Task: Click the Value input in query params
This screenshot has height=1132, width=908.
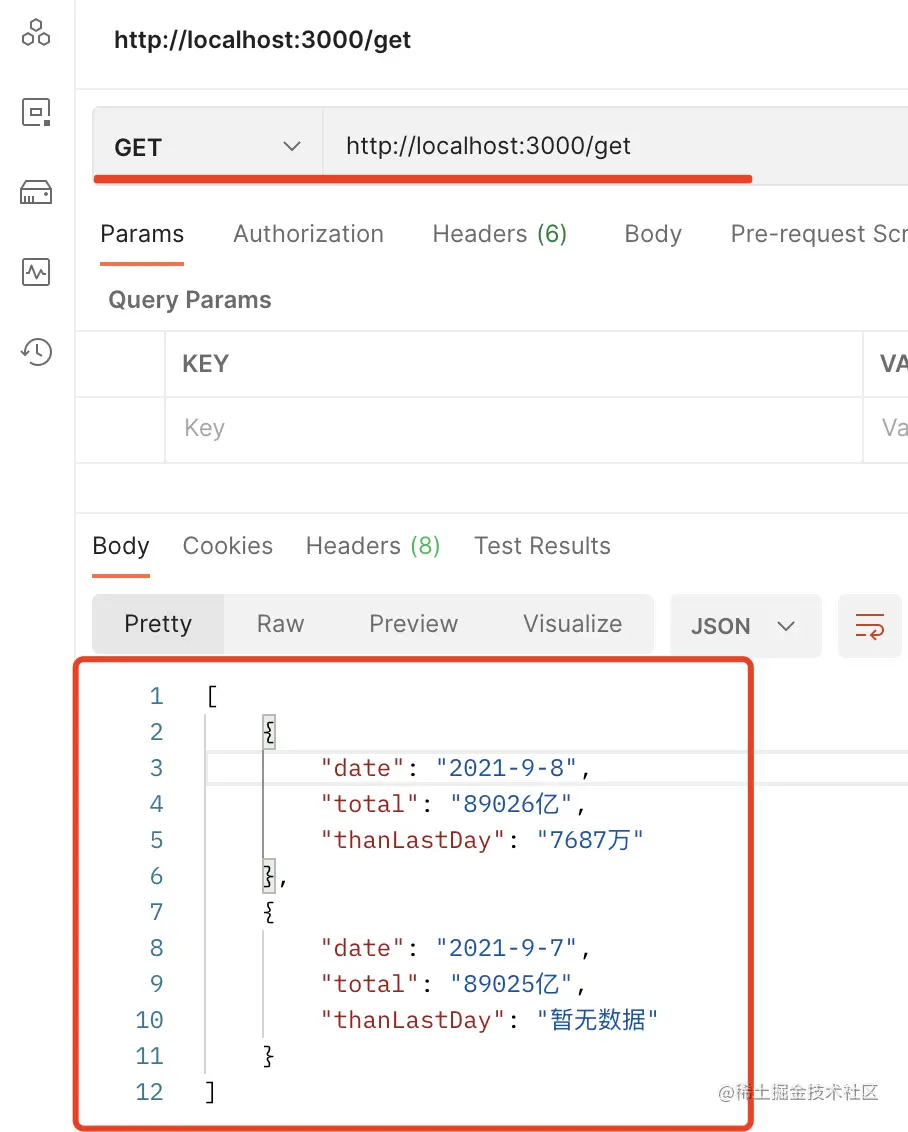Action: click(x=886, y=428)
